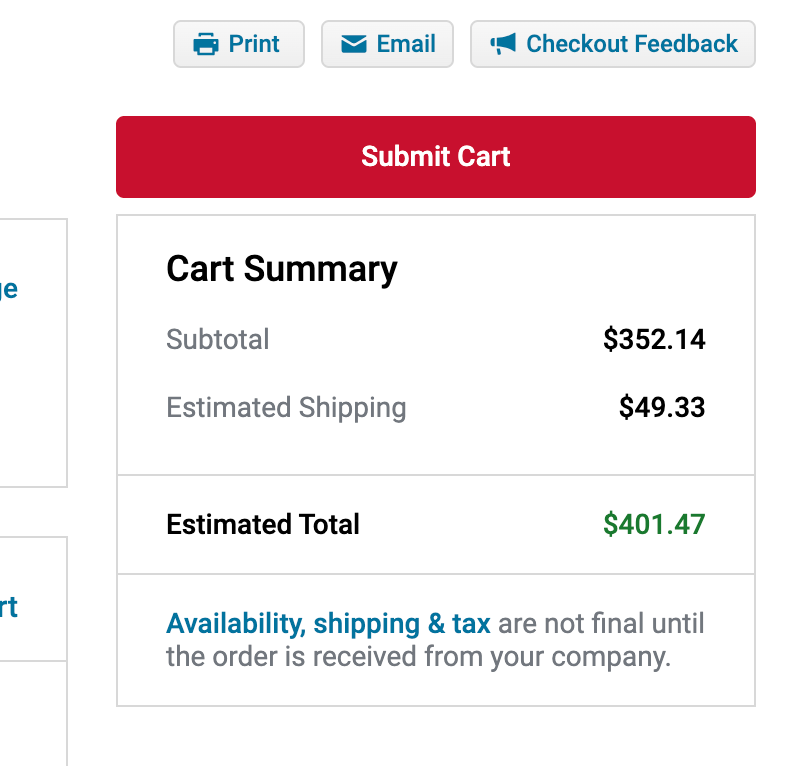Click the horizontal divider above Estimated Total
Screen dimensions: 792x766
click(x=436, y=475)
